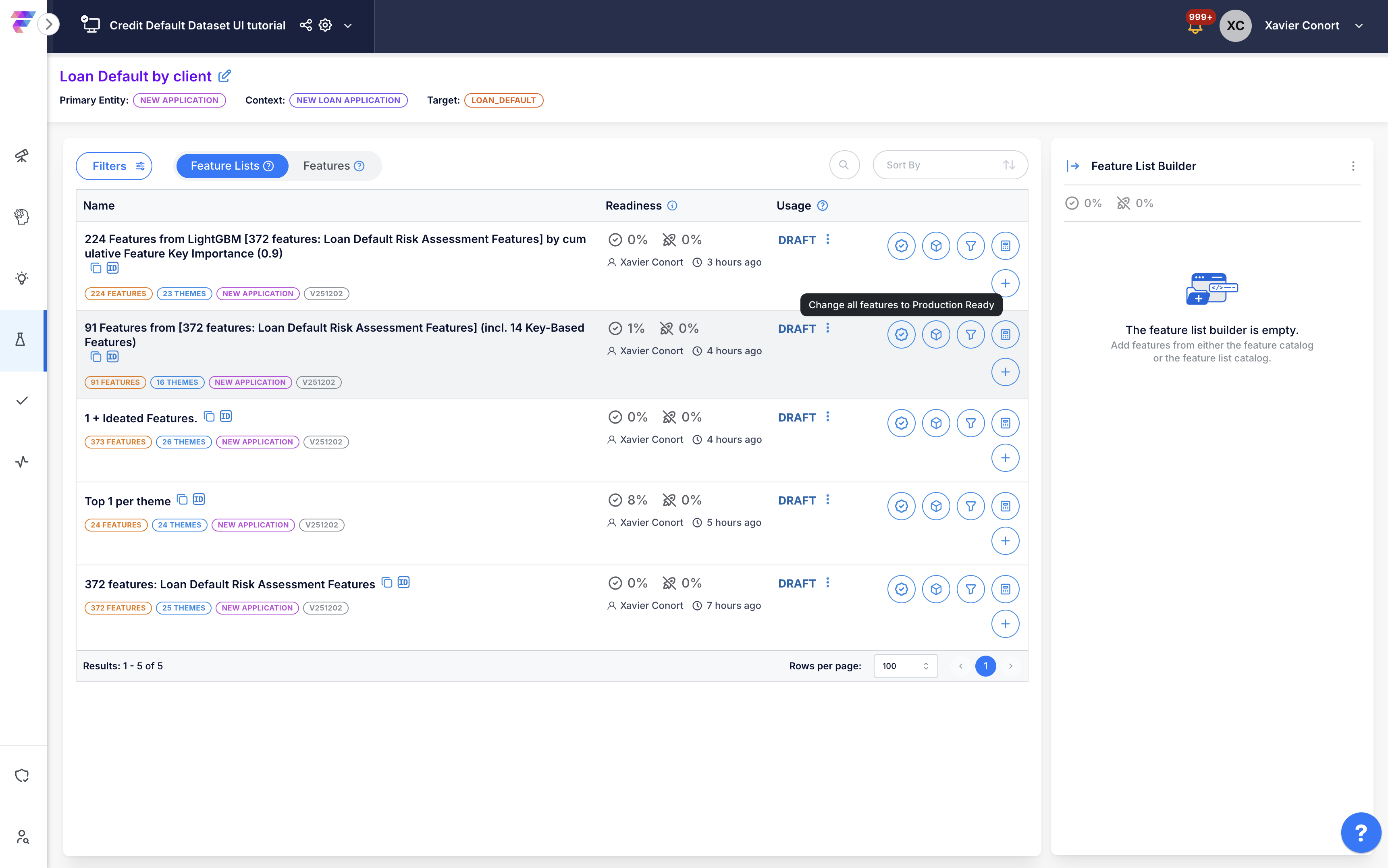
Task: Expand the left sidebar with chevron button
Action: pos(49,25)
